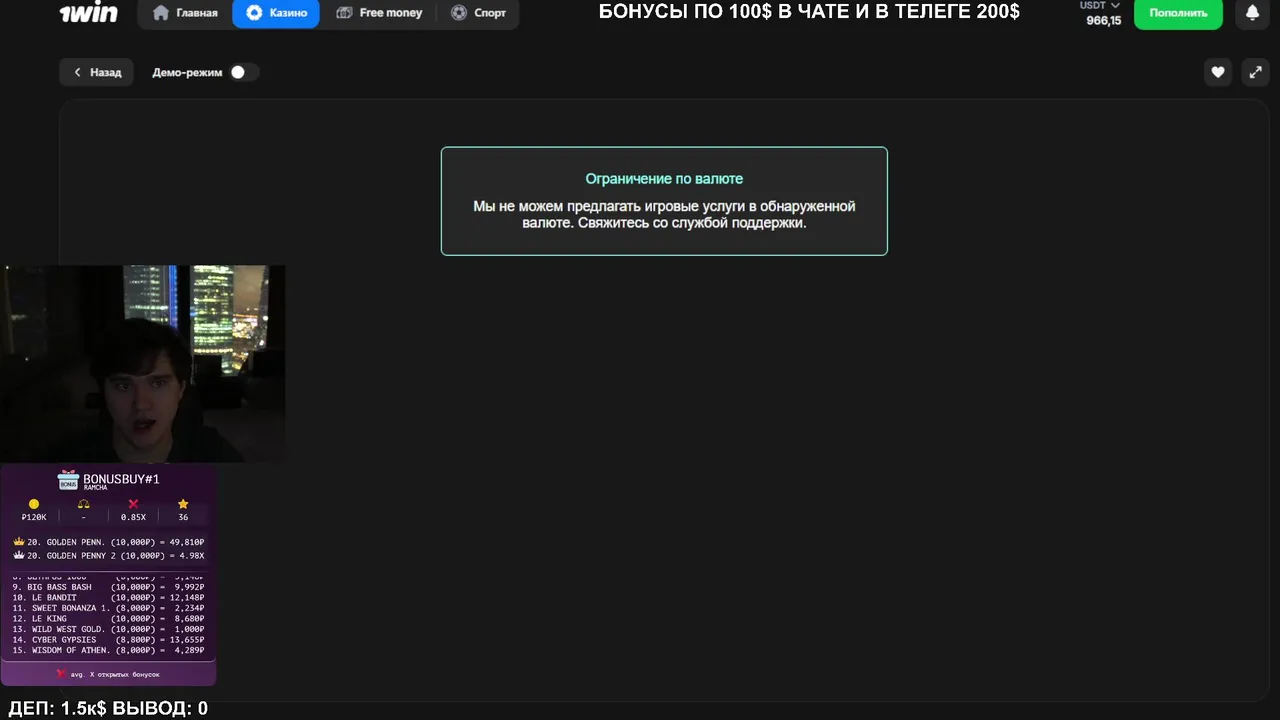Open the Главная home tab
This screenshot has height=720, width=1280.
click(185, 13)
